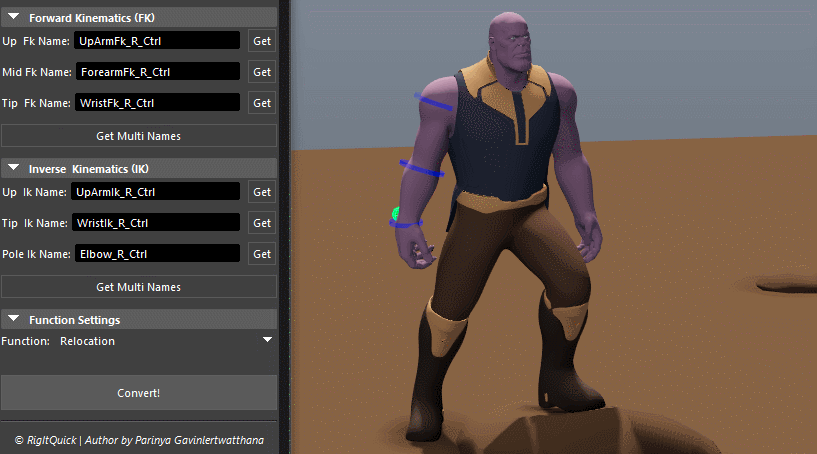The width and height of the screenshot is (817, 454).
Task: Edit the Up Ik Name field
Action: coord(155,192)
